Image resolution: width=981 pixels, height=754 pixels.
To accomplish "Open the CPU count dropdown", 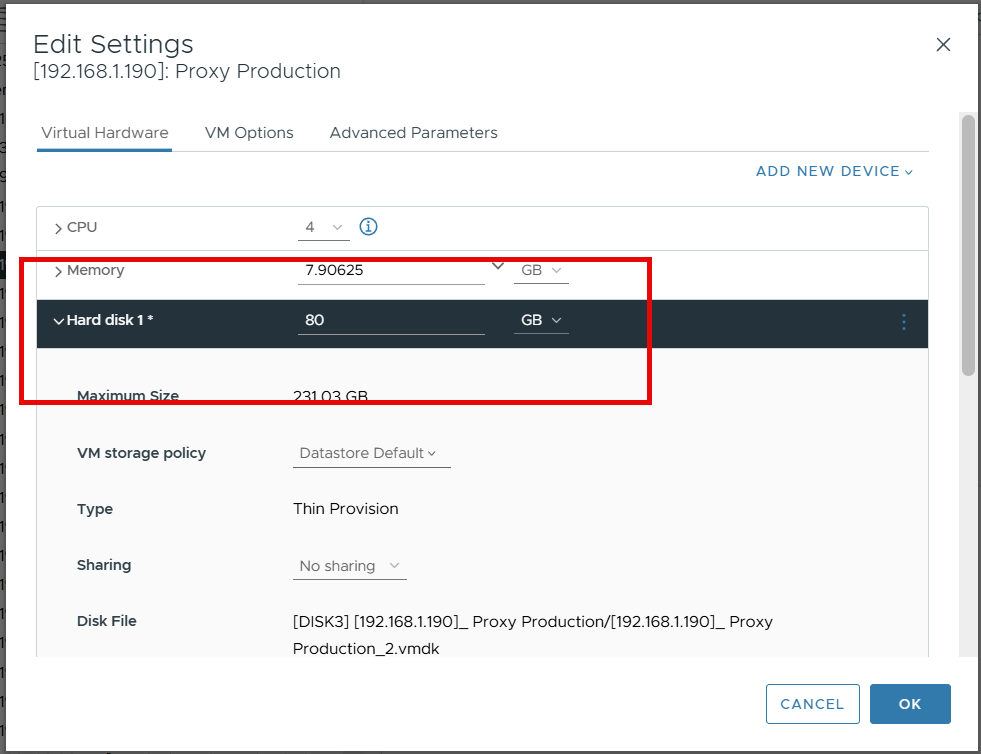I will (x=323, y=227).
